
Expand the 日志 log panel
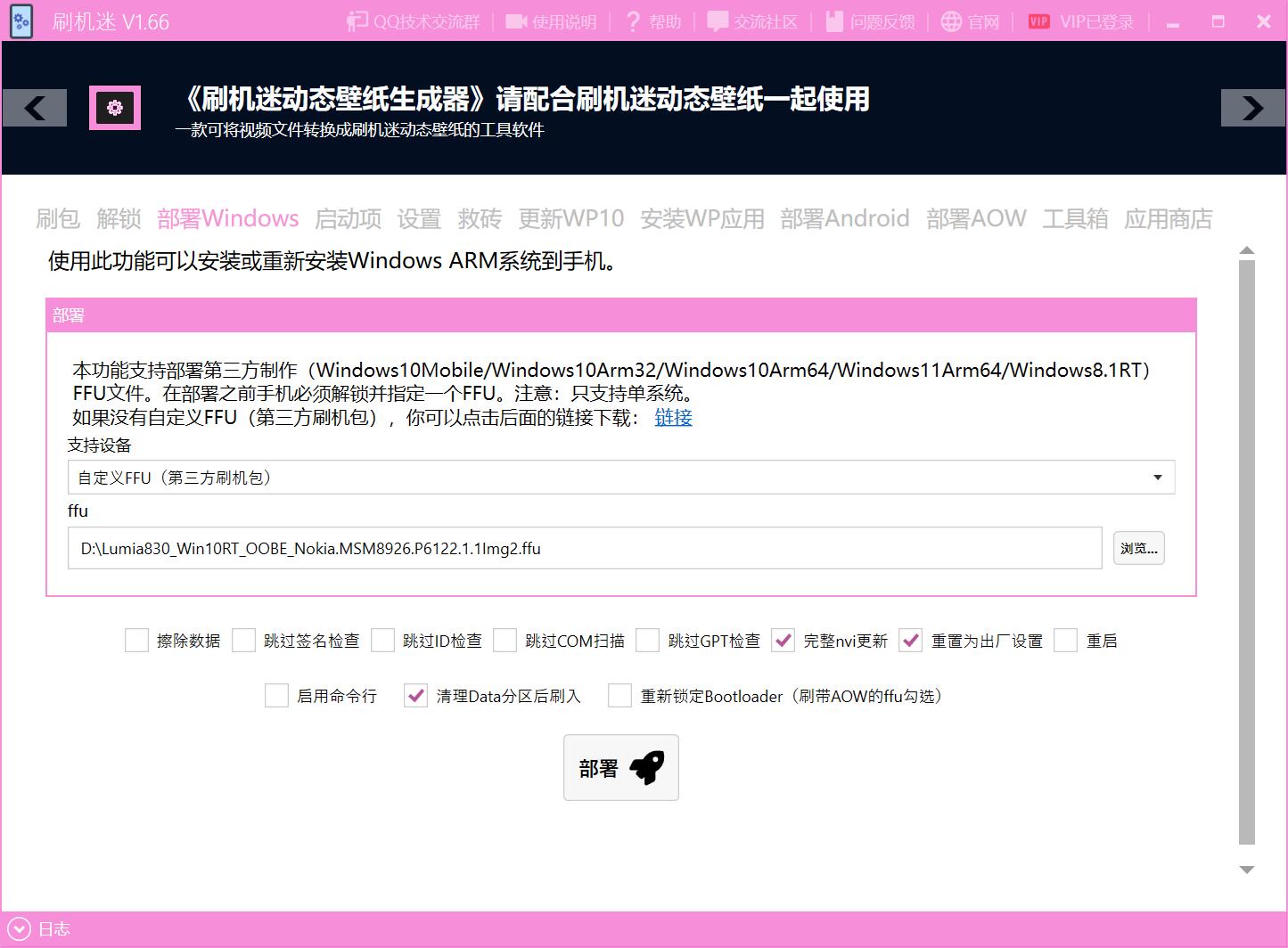tap(19, 929)
